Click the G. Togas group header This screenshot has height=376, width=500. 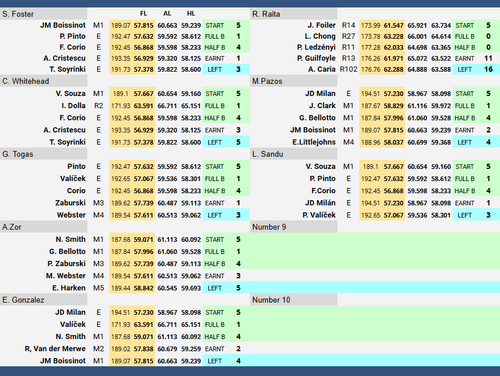coord(43,154)
